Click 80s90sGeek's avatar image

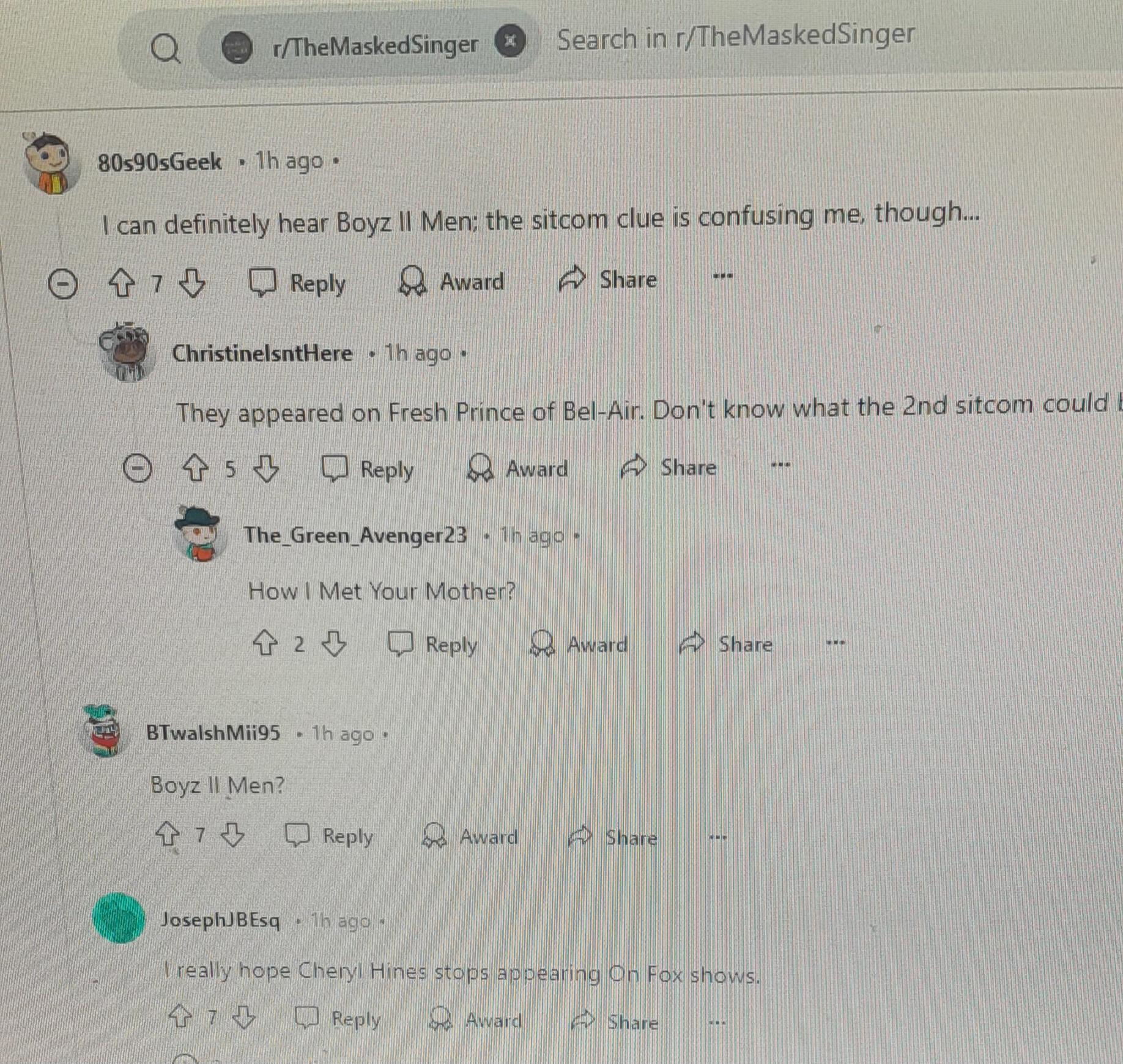[x=51, y=163]
